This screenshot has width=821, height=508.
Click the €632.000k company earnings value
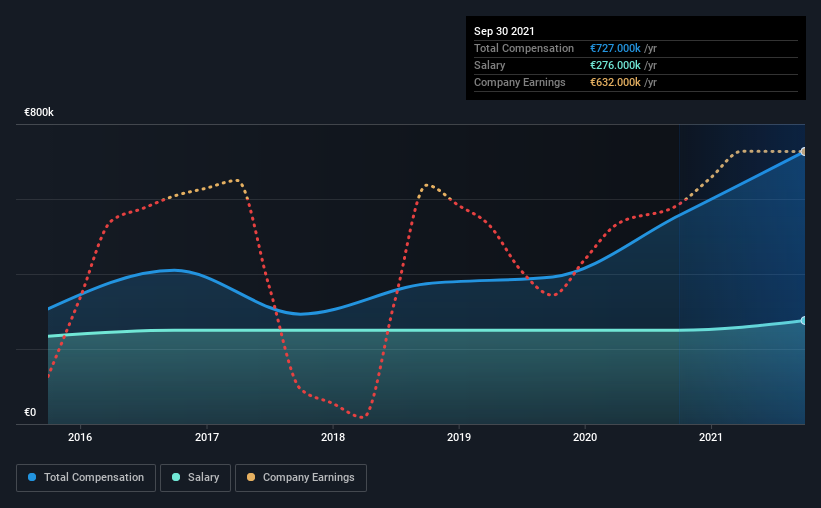(x=615, y=82)
